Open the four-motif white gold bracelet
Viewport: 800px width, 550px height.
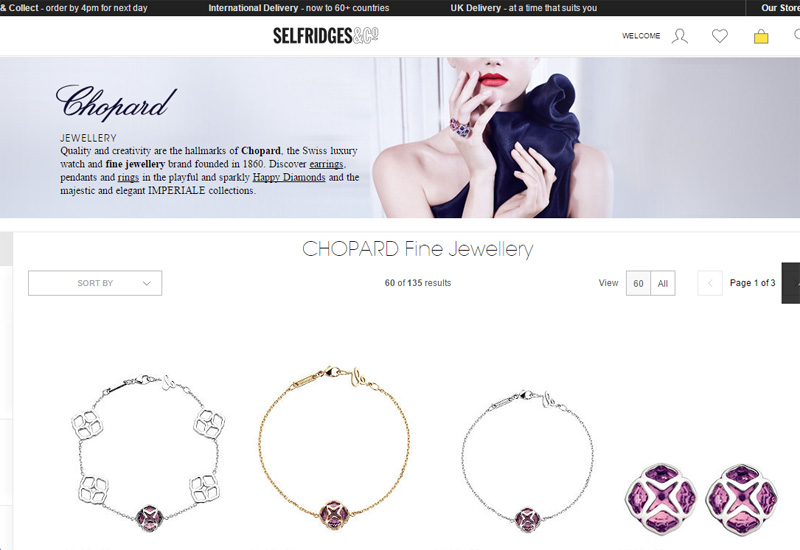pos(148,454)
